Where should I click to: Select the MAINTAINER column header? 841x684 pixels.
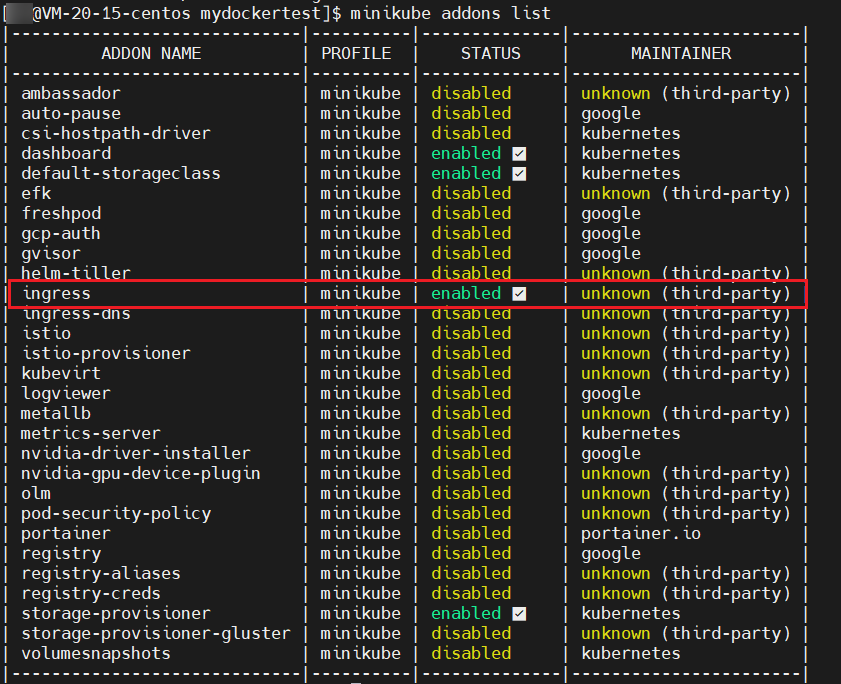[681, 54]
